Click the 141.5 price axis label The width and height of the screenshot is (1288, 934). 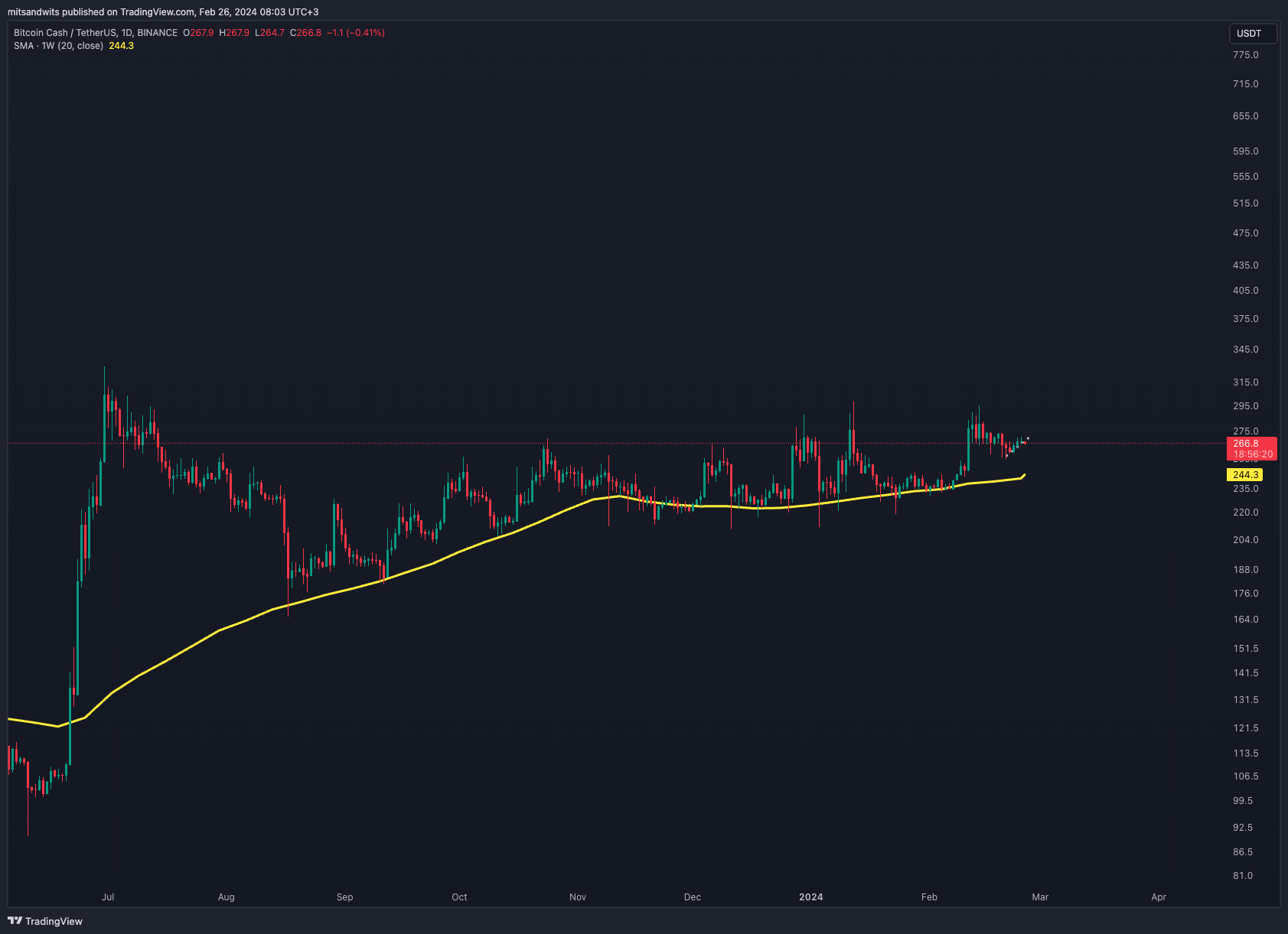(1246, 673)
